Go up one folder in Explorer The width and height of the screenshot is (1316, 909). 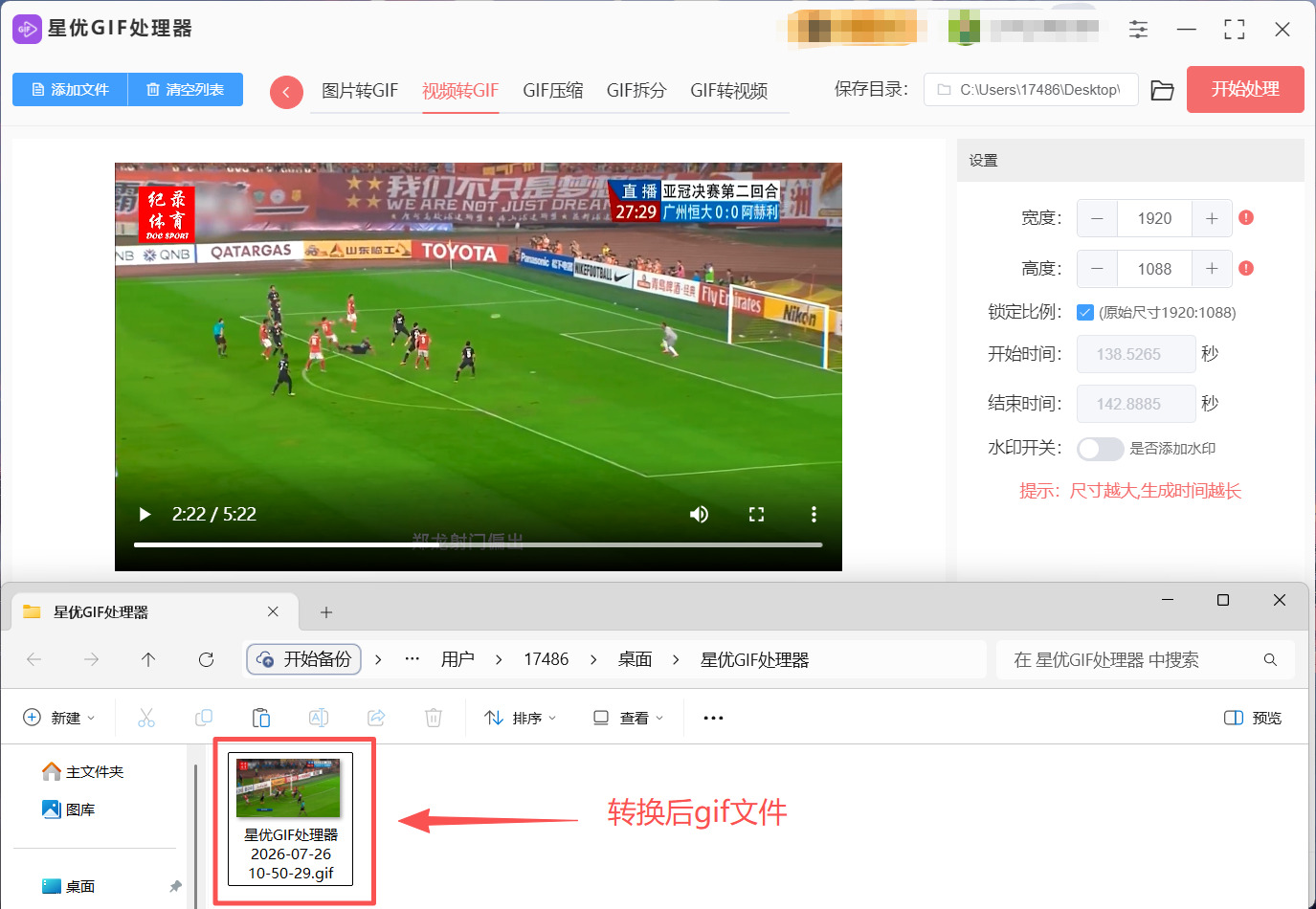(148, 659)
